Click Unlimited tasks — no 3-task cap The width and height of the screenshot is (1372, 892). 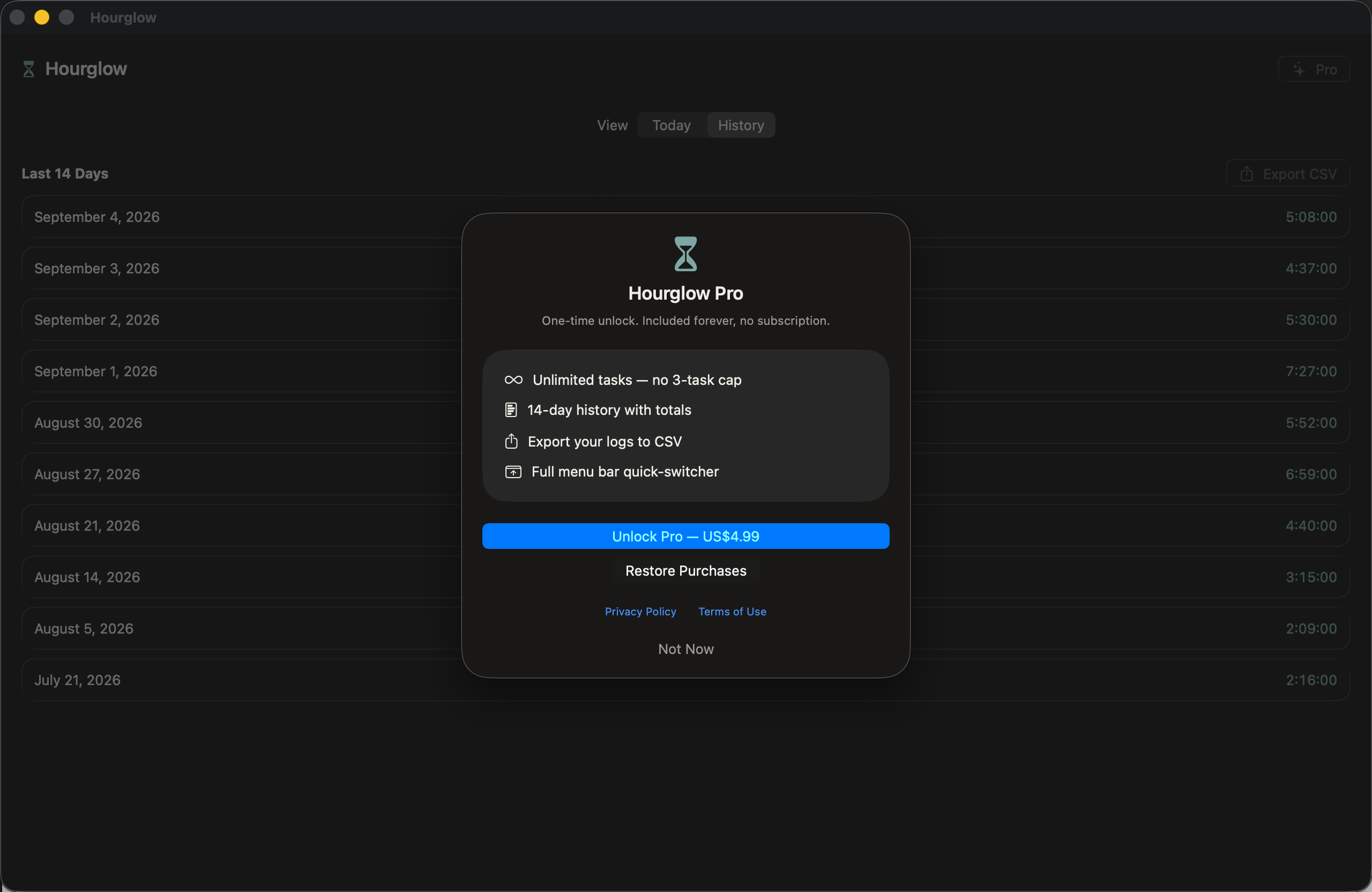click(x=637, y=380)
